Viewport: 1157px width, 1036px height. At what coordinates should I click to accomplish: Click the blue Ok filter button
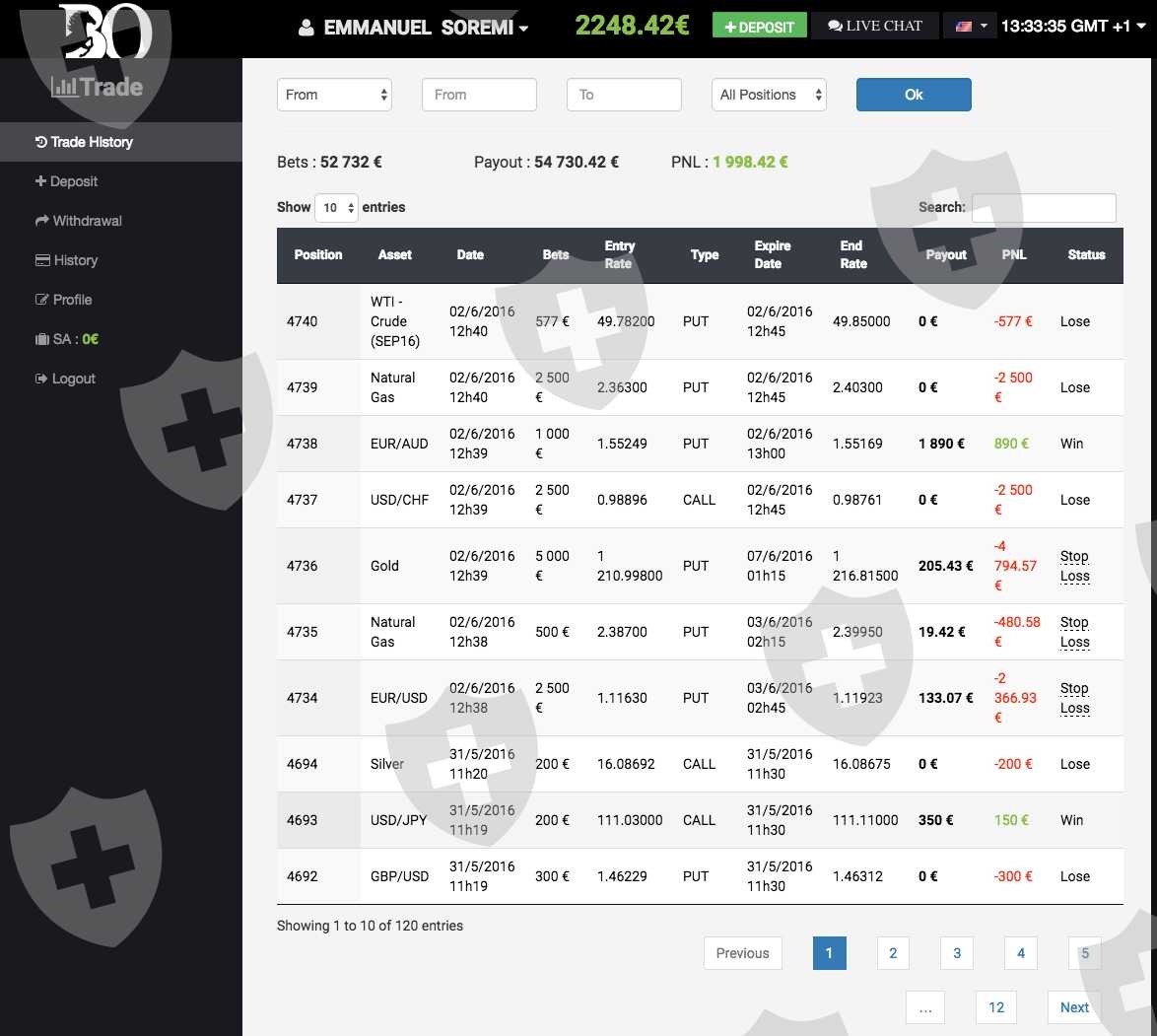[914, 95]
